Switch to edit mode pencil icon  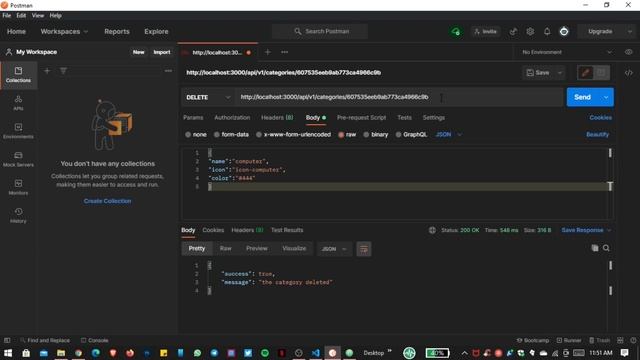point(586,73)
